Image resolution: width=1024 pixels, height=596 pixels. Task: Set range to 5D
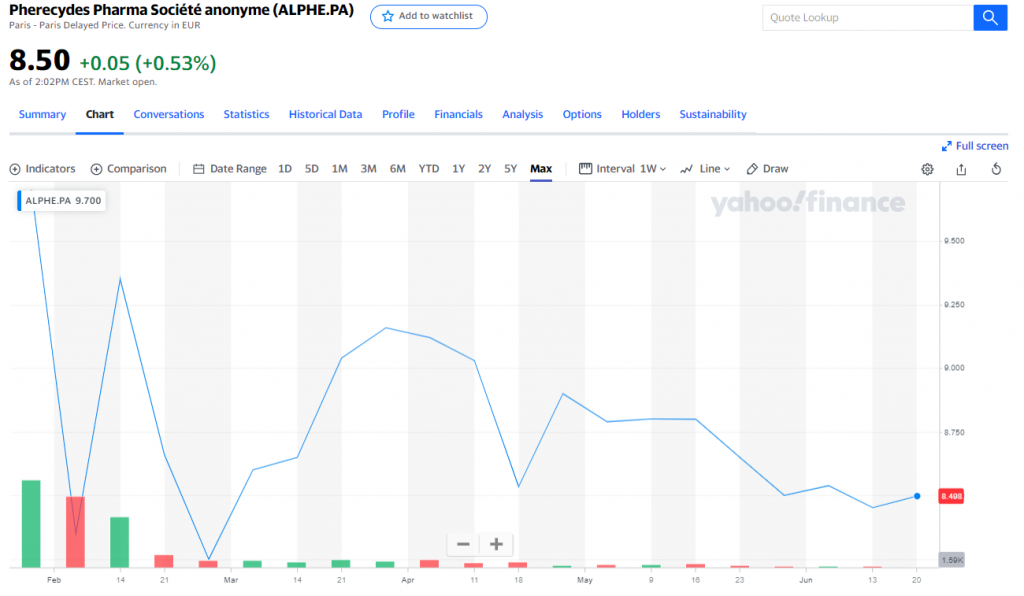coord(312,169)
